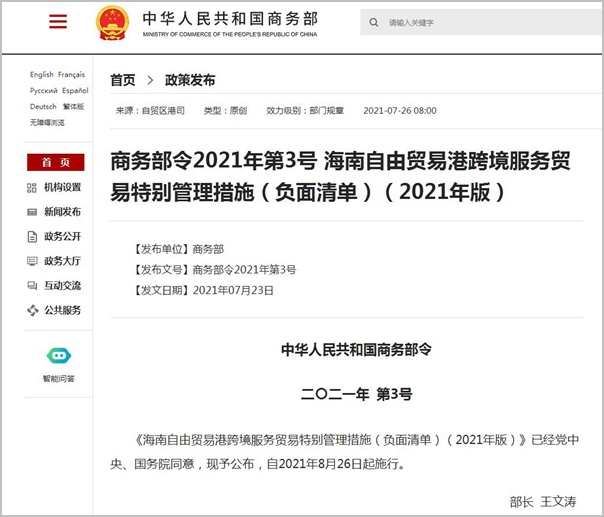This screenshot has height=517, width=604.
Task: Click the 政务大厅 sidebar icon
Action: point(32,261)
